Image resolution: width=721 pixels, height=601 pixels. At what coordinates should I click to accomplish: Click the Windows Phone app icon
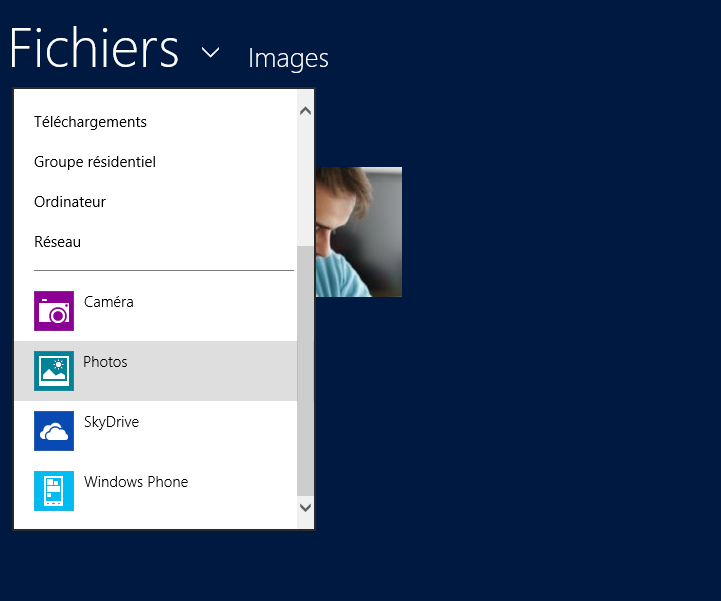pos(54,491)
